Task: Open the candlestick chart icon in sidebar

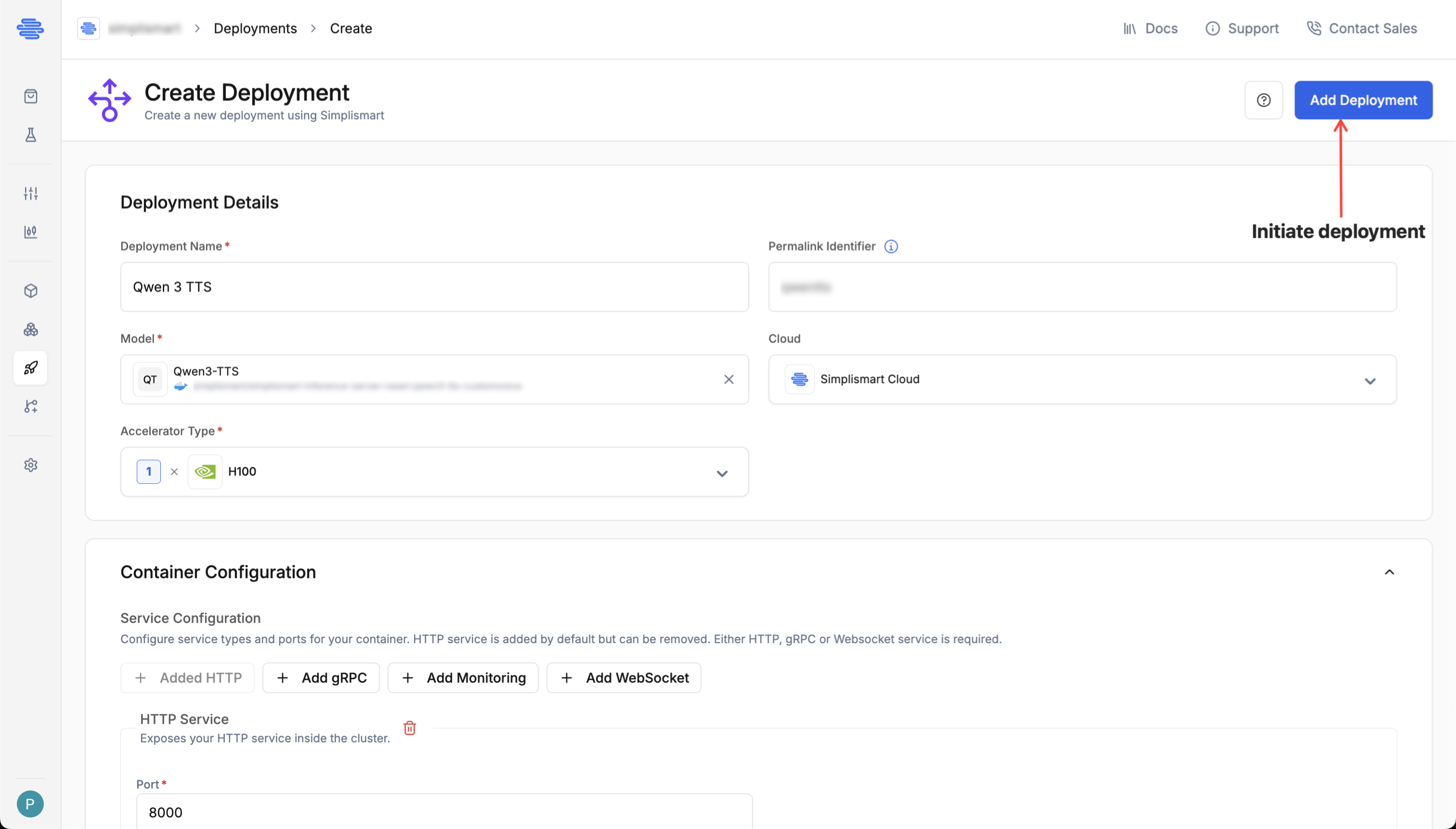Action: pyautogui.click(x=31, y=232)
